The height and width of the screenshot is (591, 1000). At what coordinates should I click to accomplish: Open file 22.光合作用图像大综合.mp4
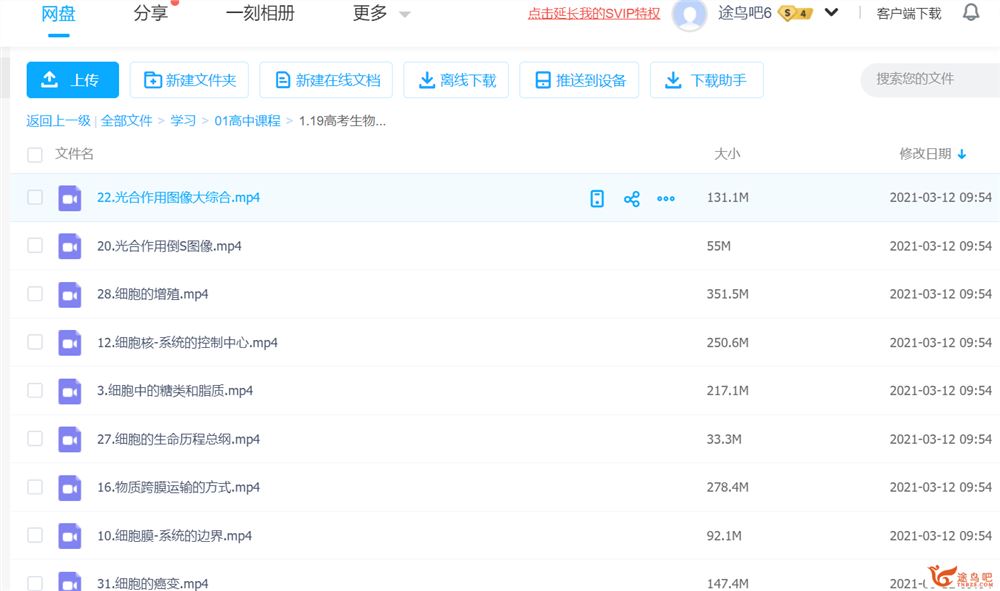click(x=179, y=198)
